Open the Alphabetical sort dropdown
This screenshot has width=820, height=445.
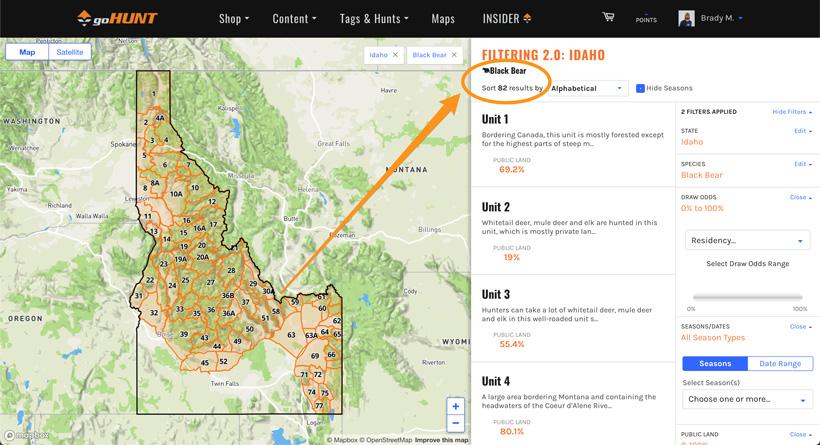588,88
